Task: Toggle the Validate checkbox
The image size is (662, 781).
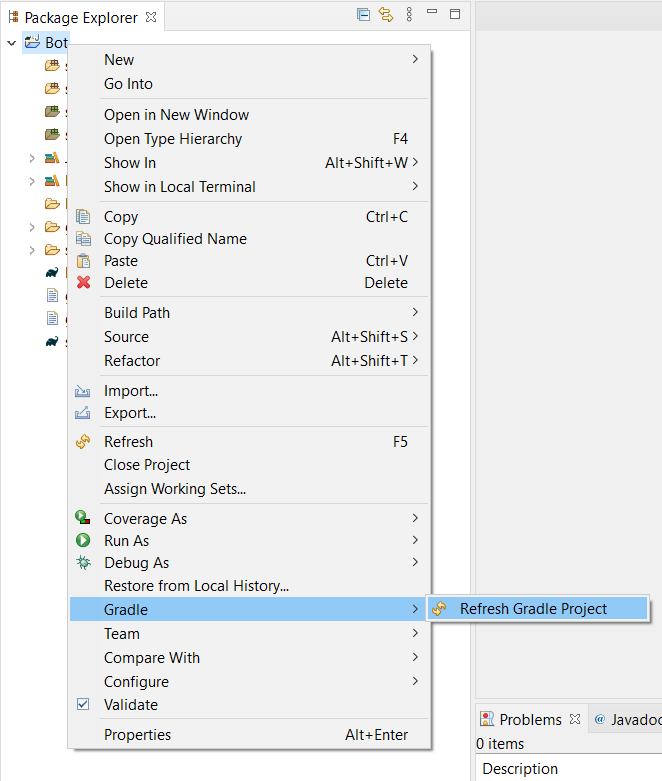Action: [x=83, y=704]
